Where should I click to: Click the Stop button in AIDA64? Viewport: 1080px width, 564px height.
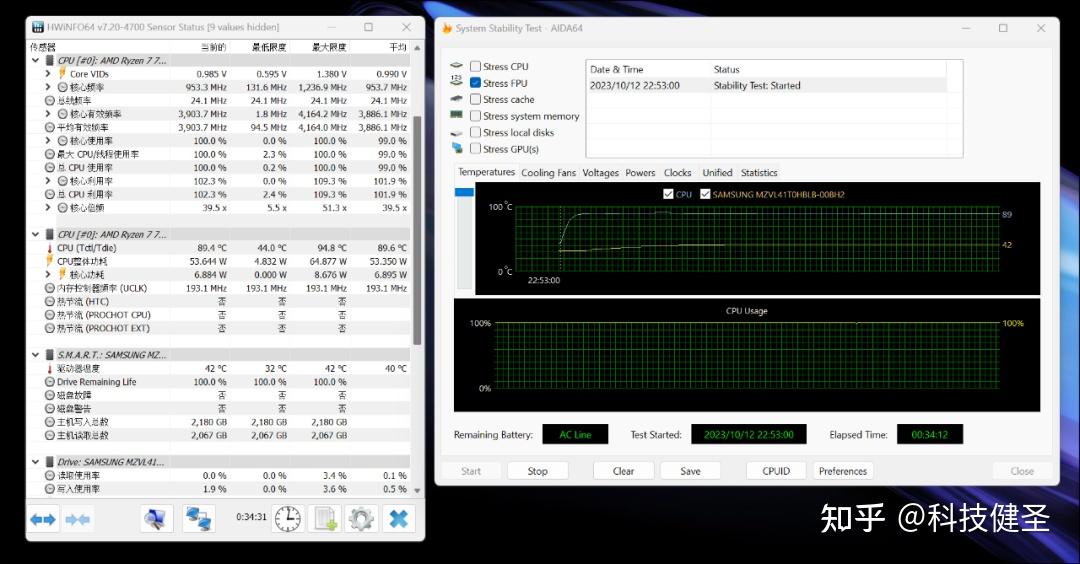(x=537, y=471)
